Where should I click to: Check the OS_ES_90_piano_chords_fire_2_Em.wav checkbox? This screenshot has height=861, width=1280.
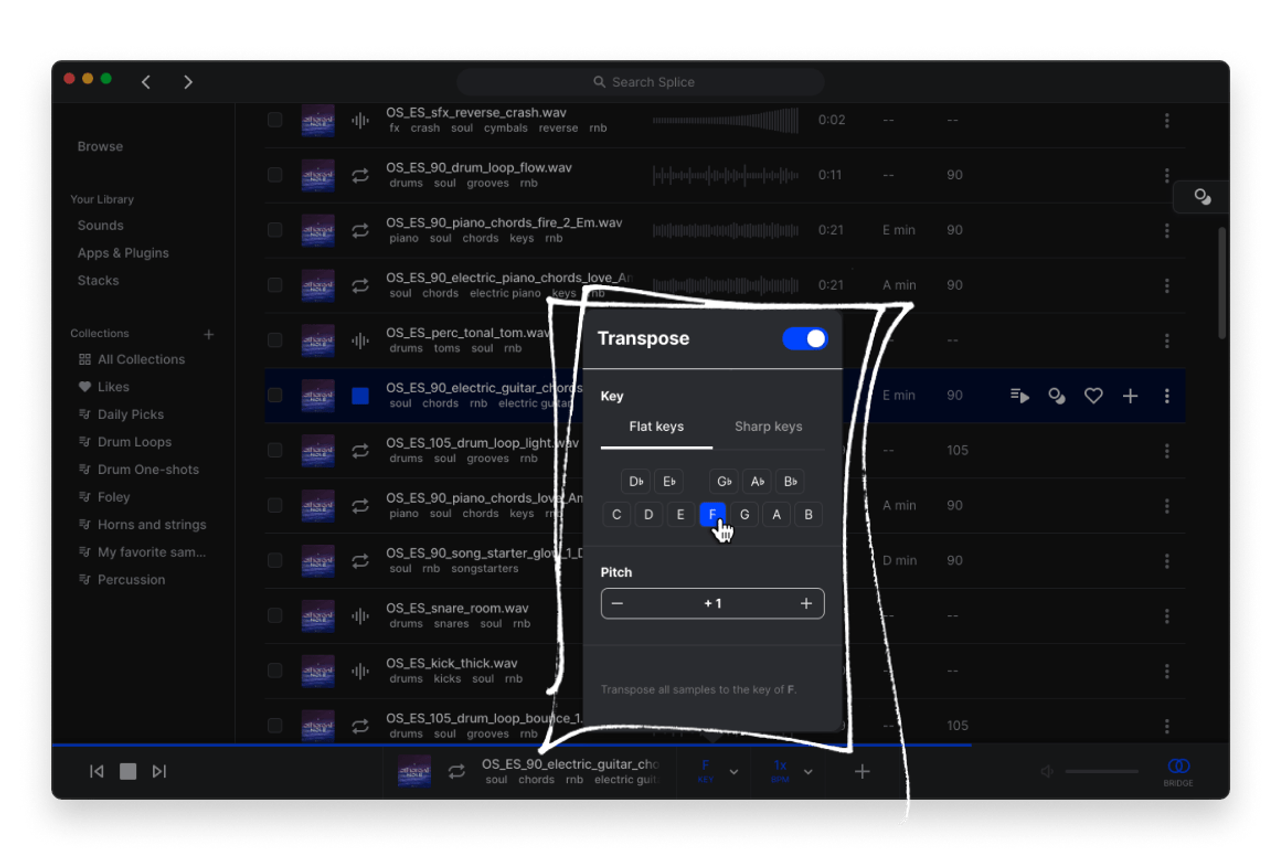[x=274, y=230]
